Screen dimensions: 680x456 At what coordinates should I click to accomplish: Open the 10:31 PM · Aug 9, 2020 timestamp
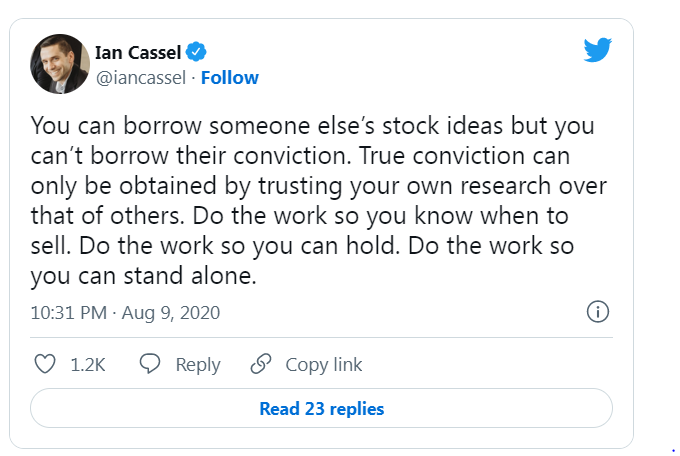[x=125, y=313]
